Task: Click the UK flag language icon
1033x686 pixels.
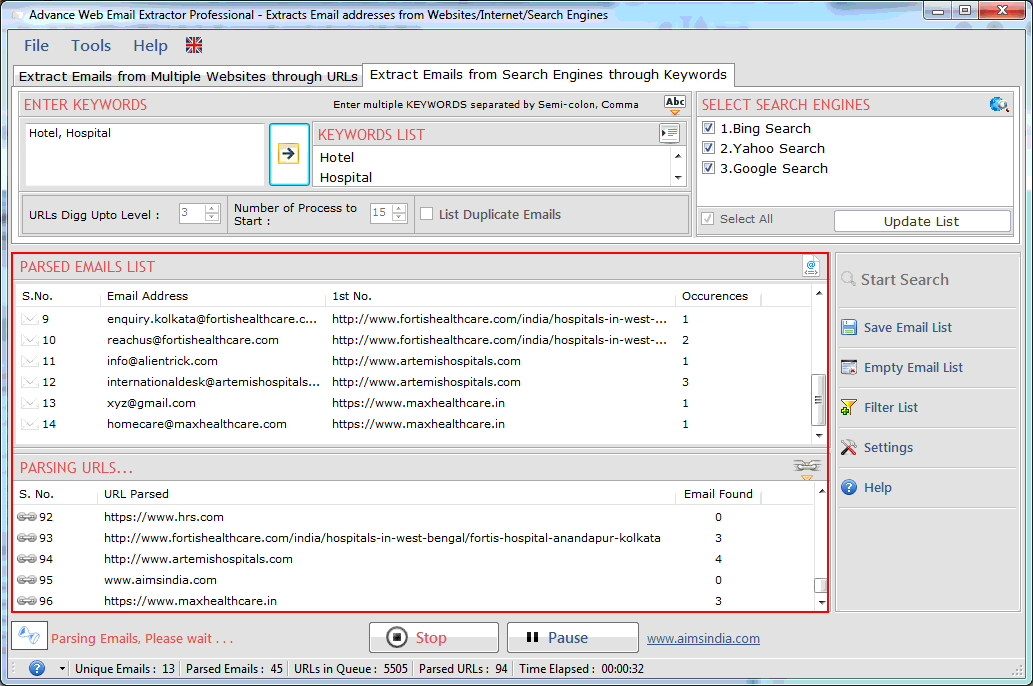Action: pyautogui.click(x=194, y=45)
